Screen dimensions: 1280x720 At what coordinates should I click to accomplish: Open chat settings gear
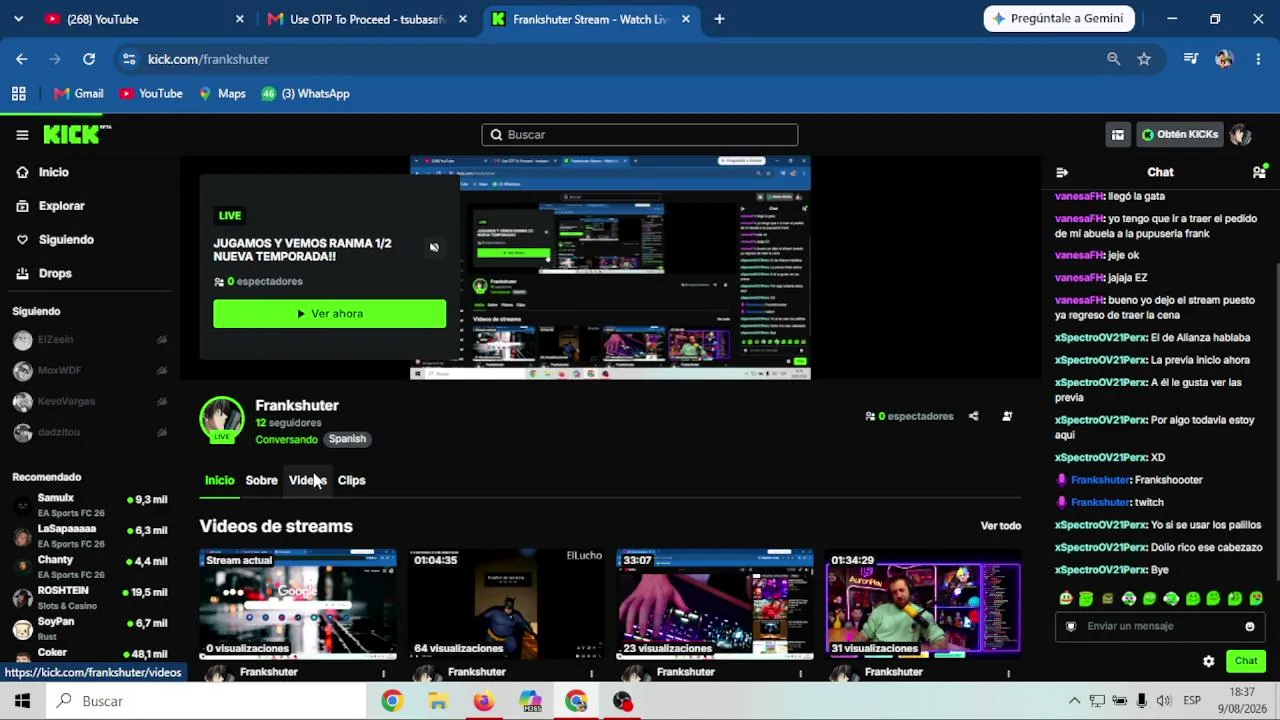click(1209, 661)
